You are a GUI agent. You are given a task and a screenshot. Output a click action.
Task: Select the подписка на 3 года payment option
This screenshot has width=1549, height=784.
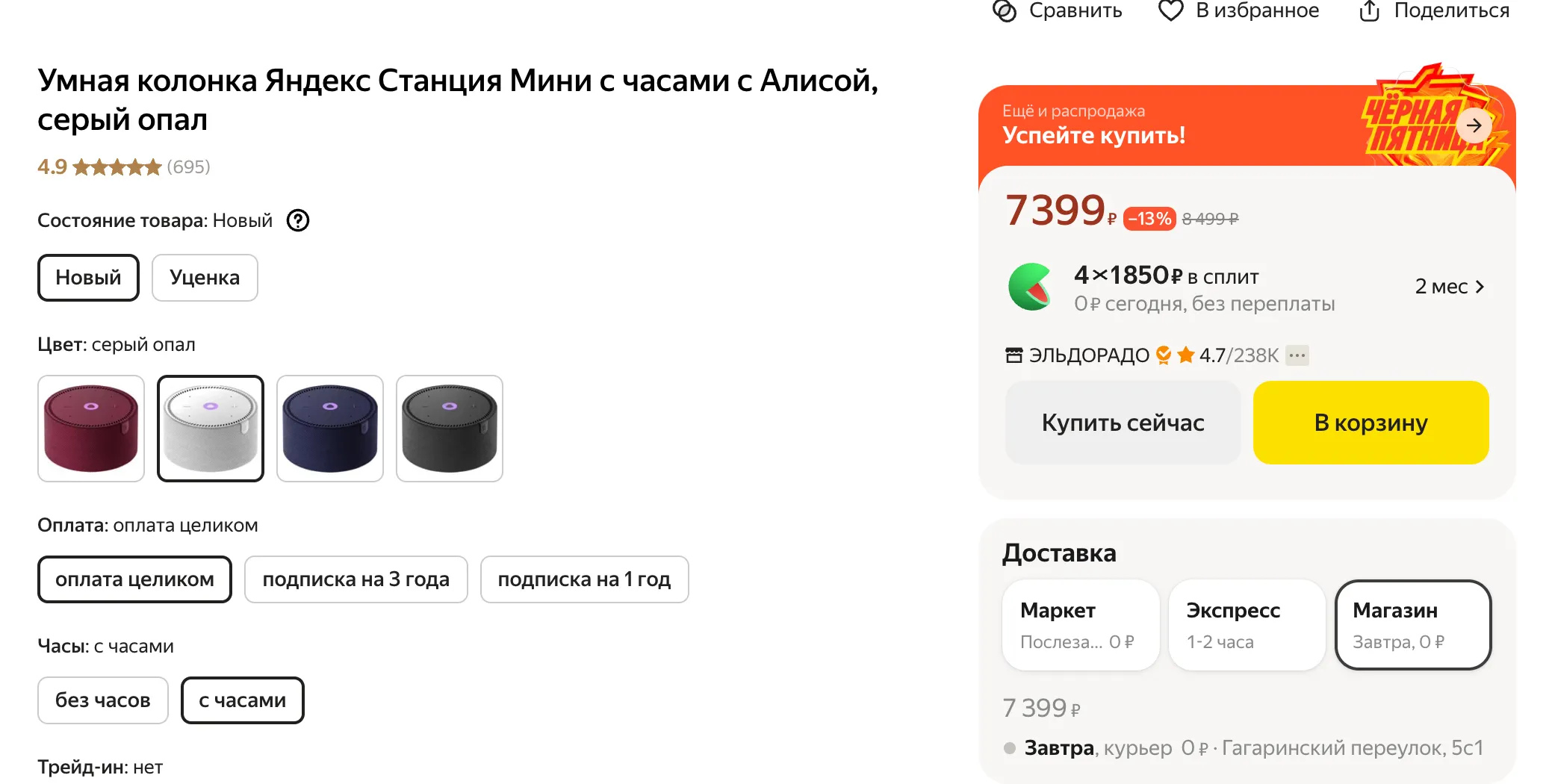pyautogui.click(x=356, y=579)
